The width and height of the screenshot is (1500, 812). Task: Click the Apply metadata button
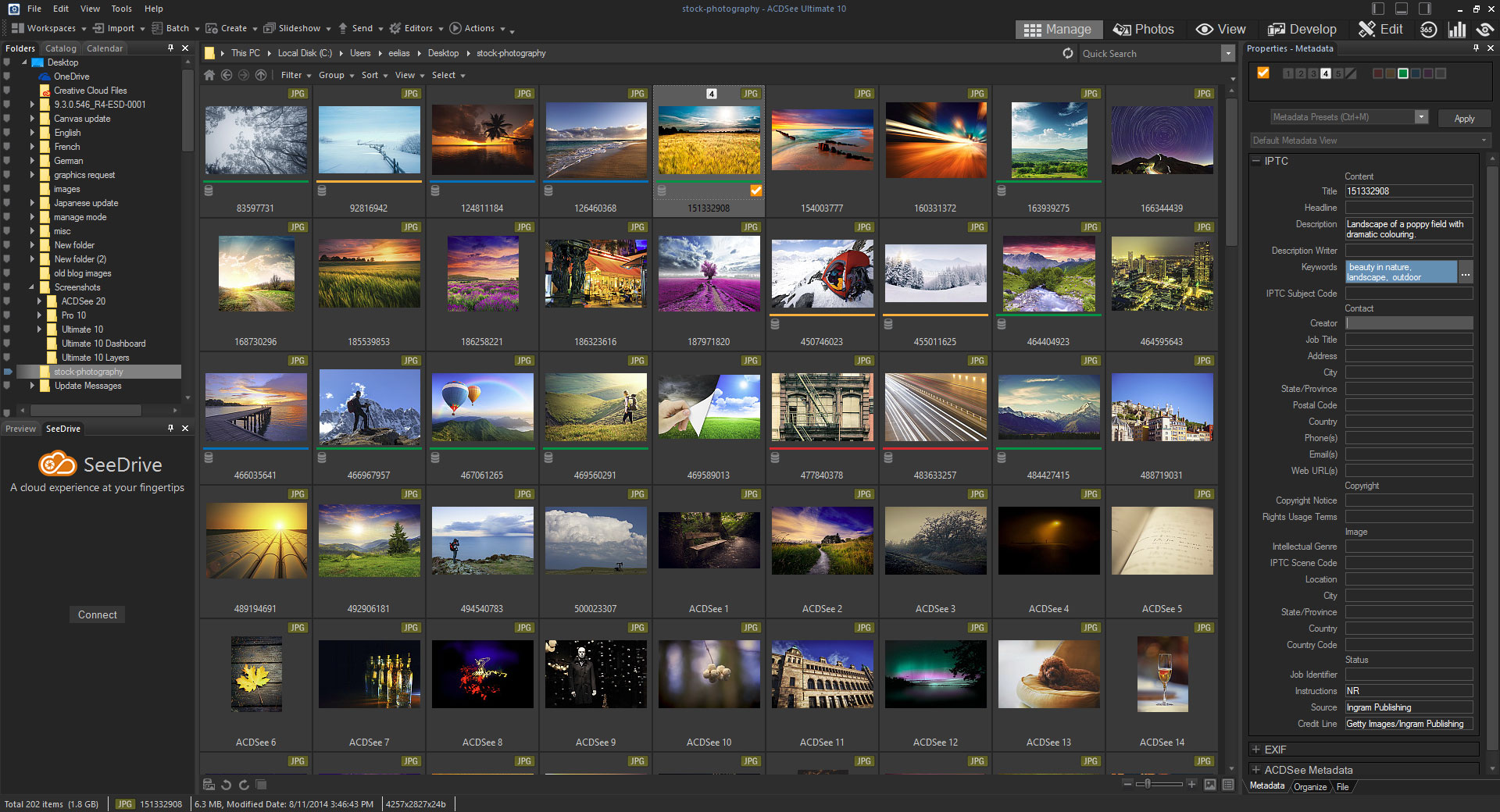(x=1464, y=119)
